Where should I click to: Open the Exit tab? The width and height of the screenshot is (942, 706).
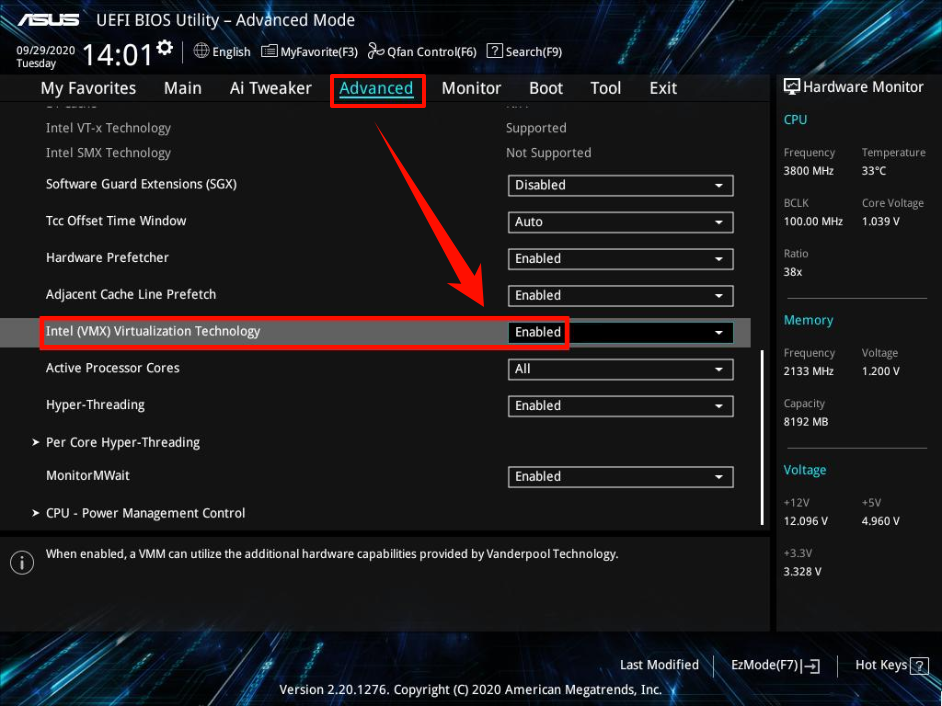click(663, 88)
